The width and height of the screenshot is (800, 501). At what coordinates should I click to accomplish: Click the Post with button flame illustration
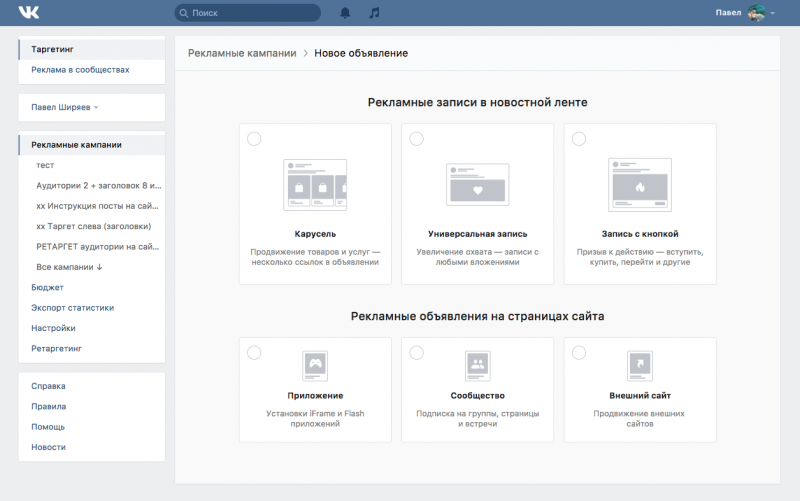(x=640, y=185)
